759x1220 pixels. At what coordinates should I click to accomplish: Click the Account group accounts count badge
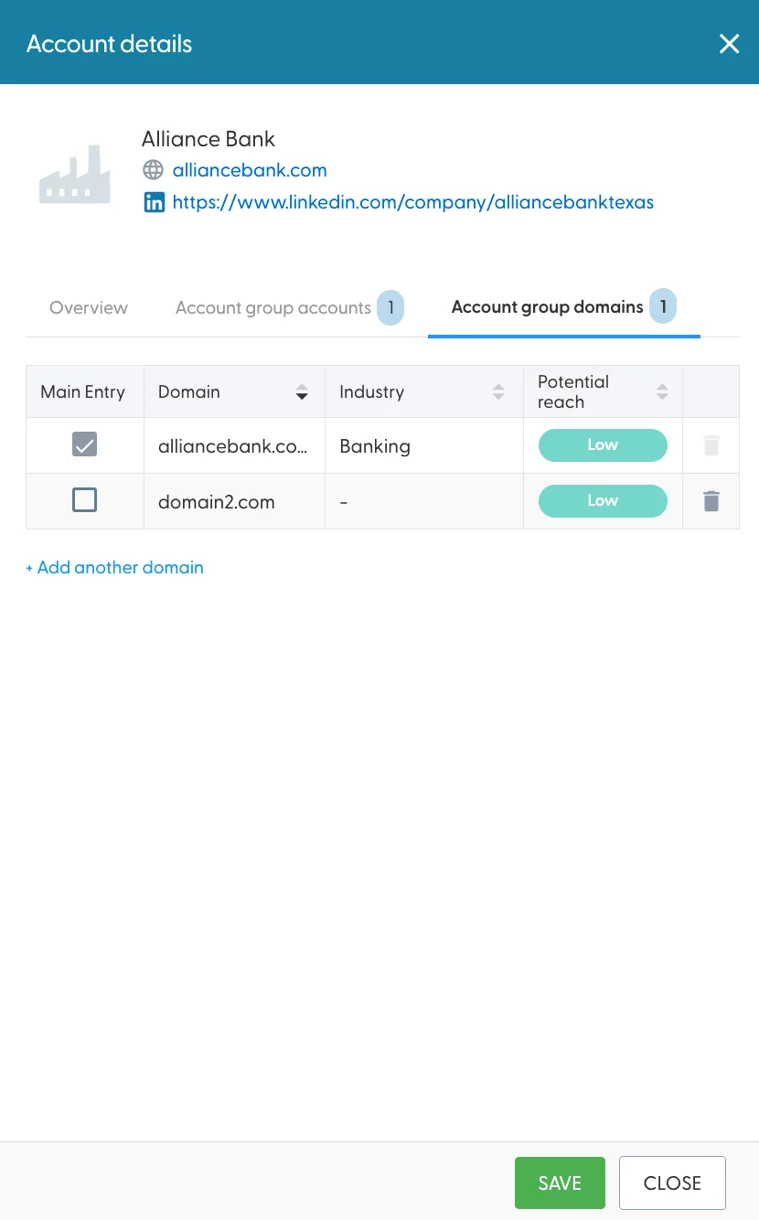point(390,308)
